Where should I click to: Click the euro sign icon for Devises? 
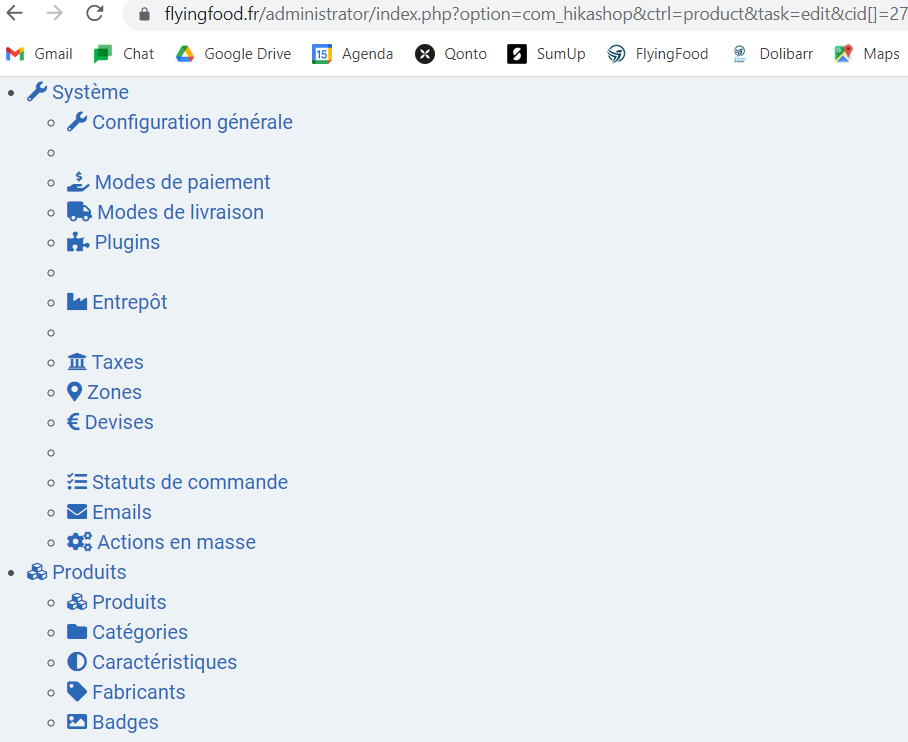coord(74,422)
